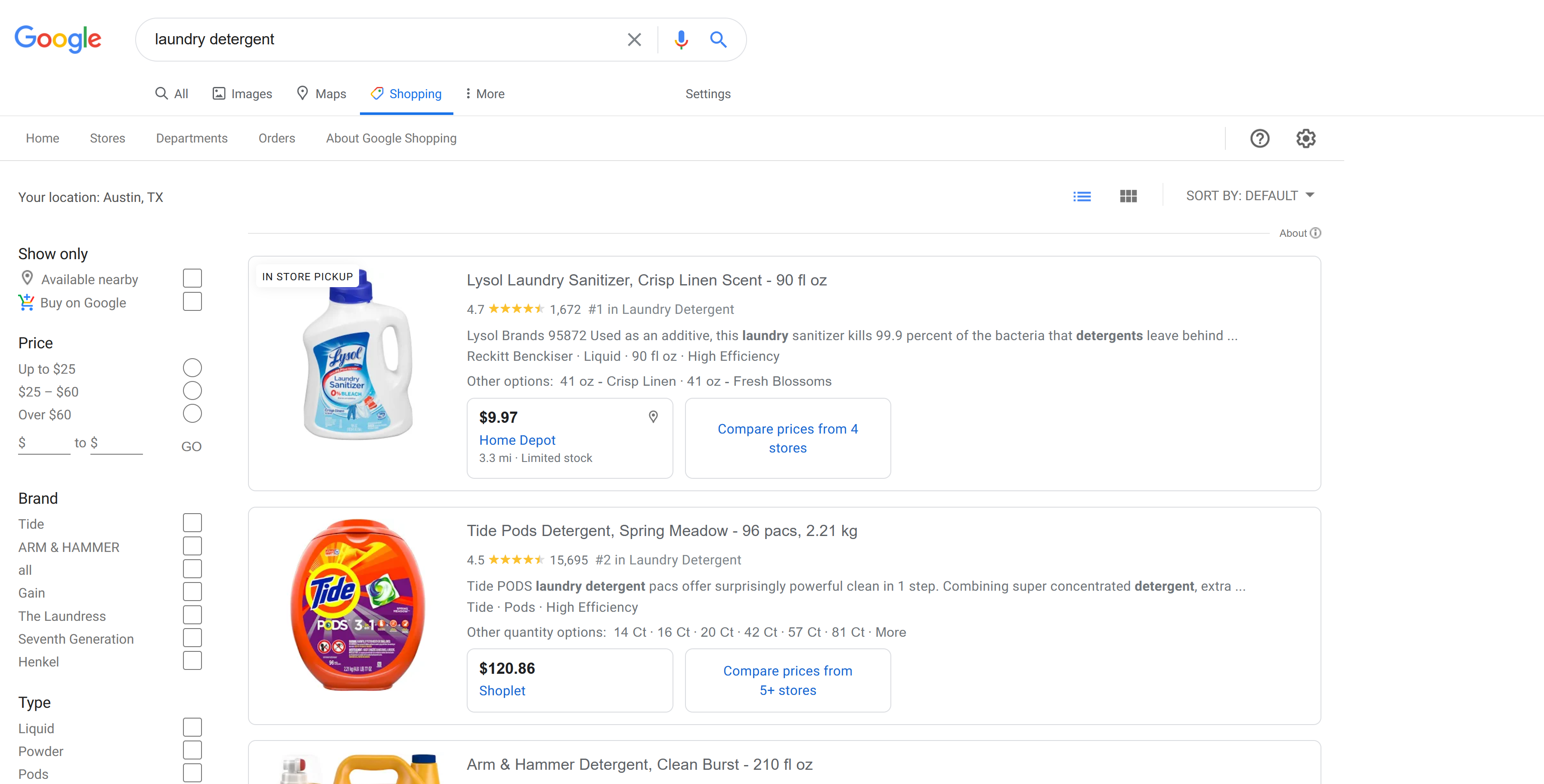The height and width of the screenshot is (784, 1544).
Task: Enable Available nearby checkbox
Action: coord(192,279)
